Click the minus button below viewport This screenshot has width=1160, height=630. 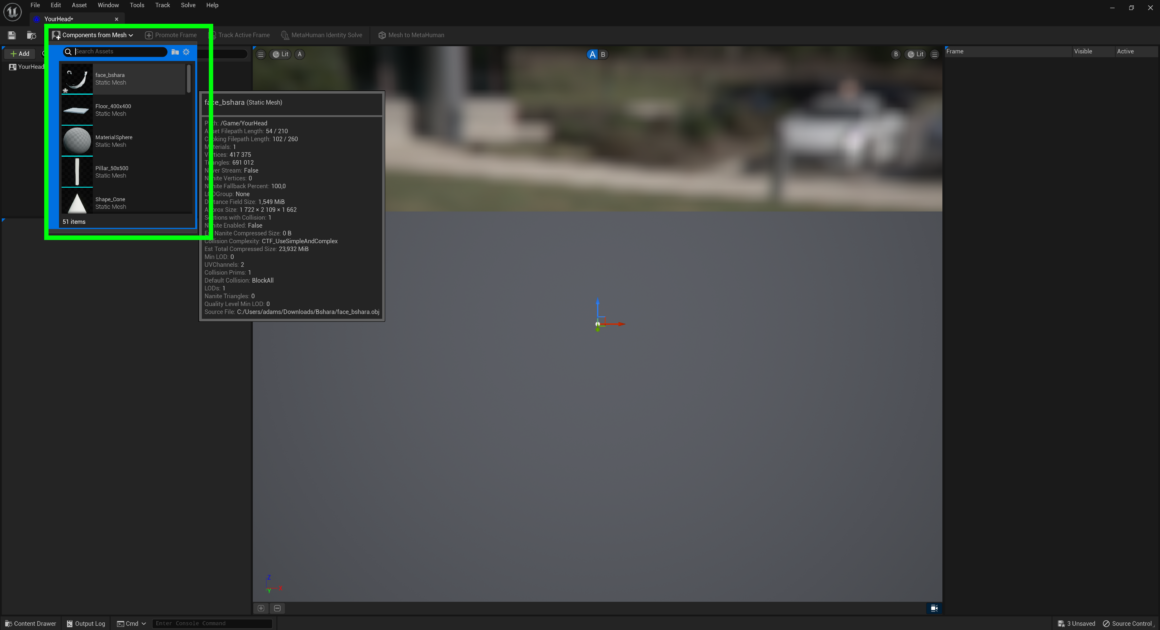277,609
